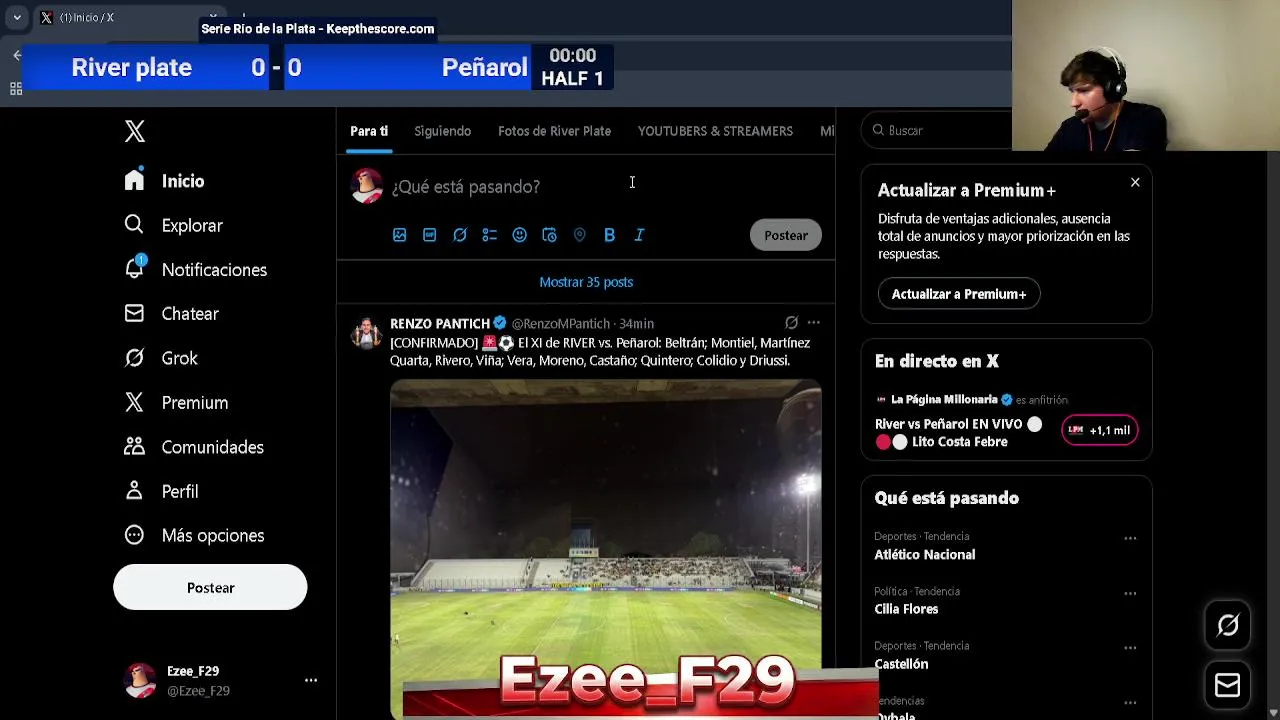Switch to YOUTUBERS & STREAMERS tab
The image size is (1280, 720).
(715, 131)
